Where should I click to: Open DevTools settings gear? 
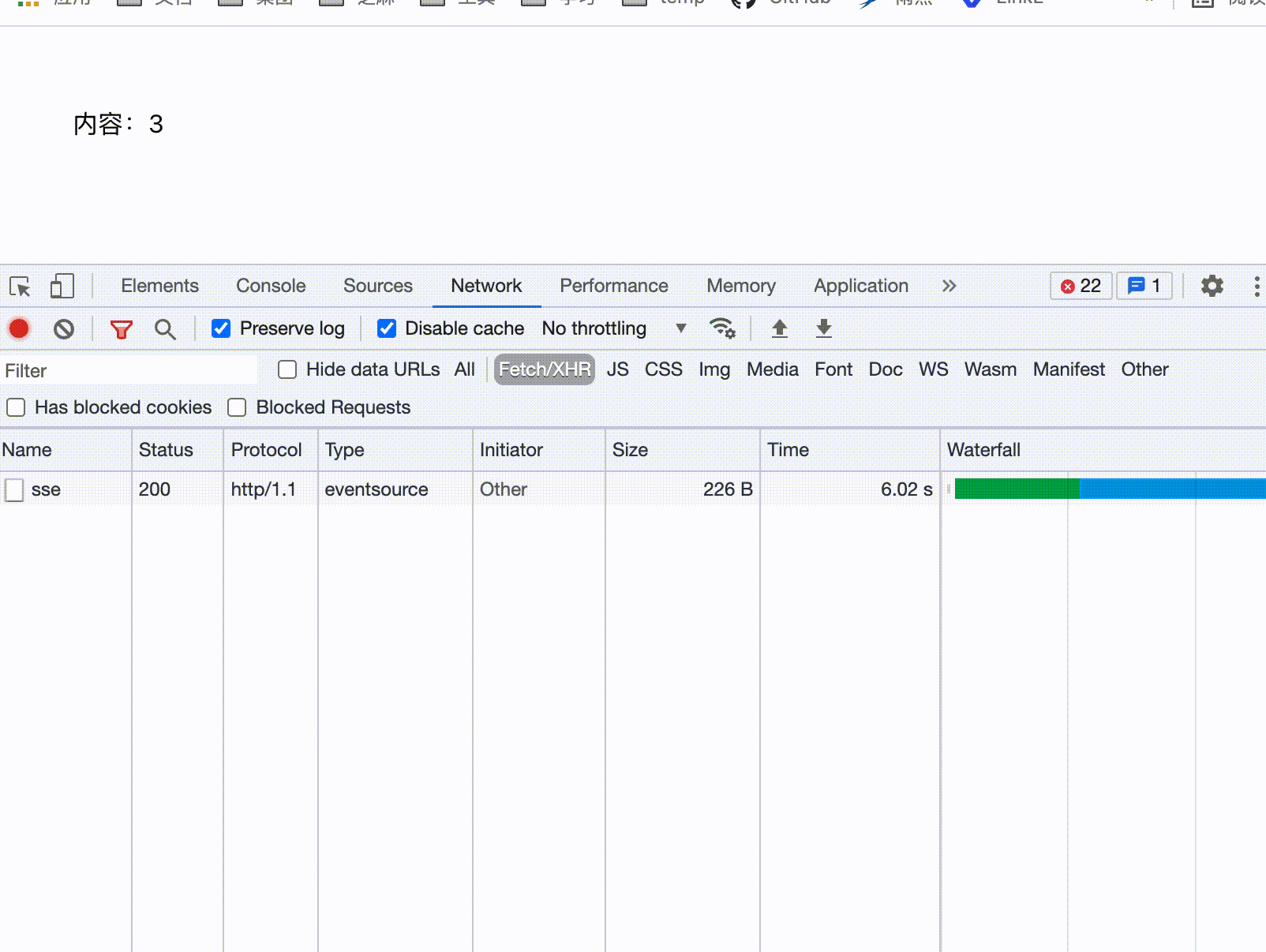(x=1212, y=286)
